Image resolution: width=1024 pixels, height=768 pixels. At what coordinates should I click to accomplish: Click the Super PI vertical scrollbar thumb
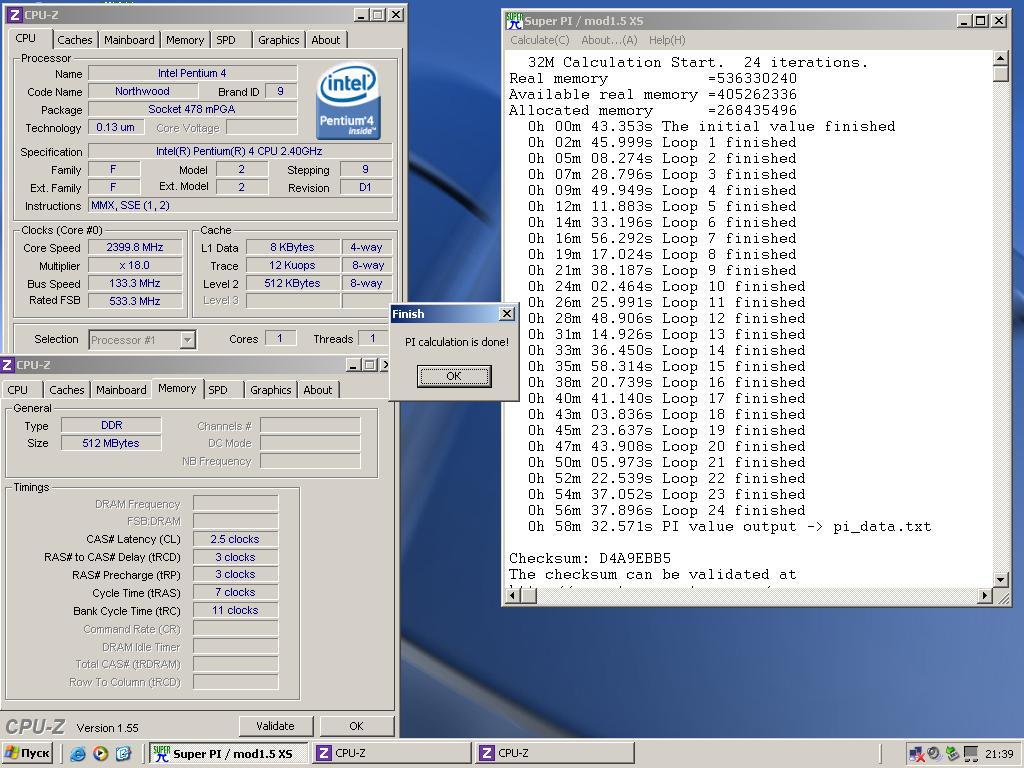[1000, 74]
